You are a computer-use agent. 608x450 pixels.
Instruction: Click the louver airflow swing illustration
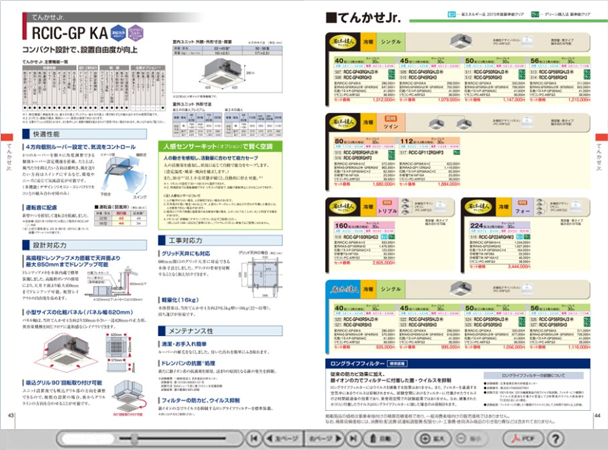point(124,174)
